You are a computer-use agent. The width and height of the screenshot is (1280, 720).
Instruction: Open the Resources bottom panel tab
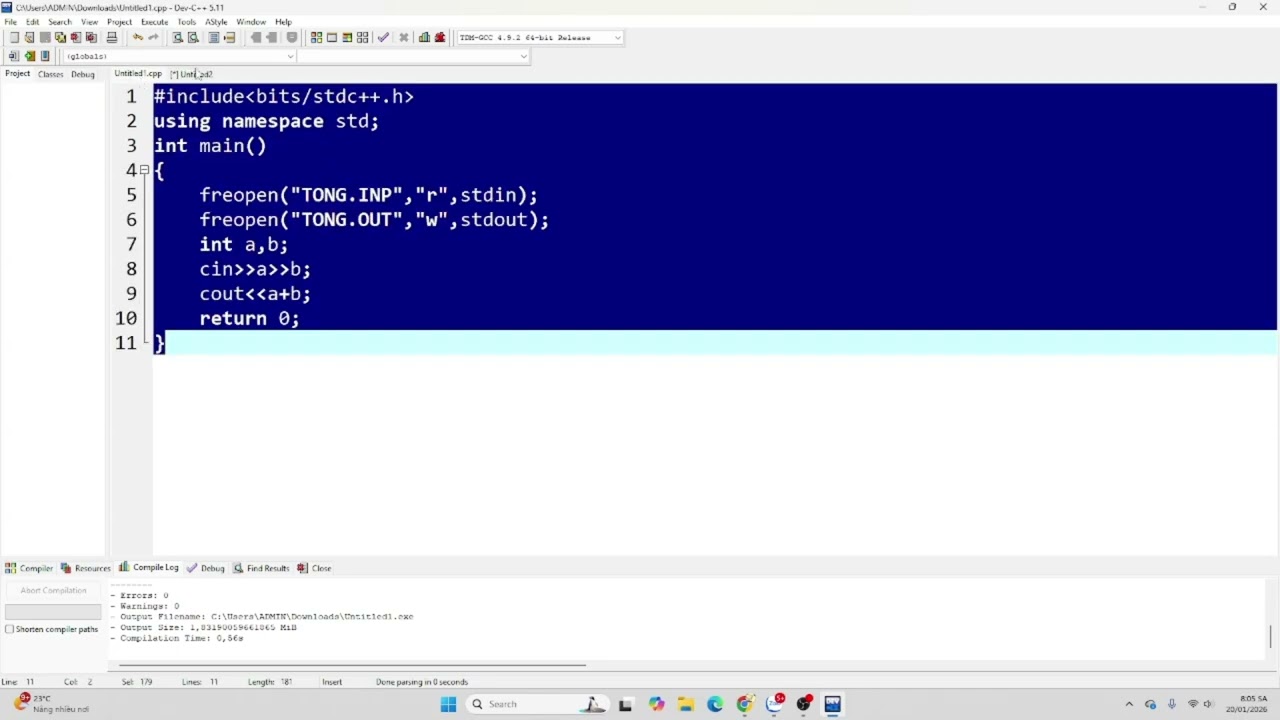pyautogui.click(x=85, y=568)
